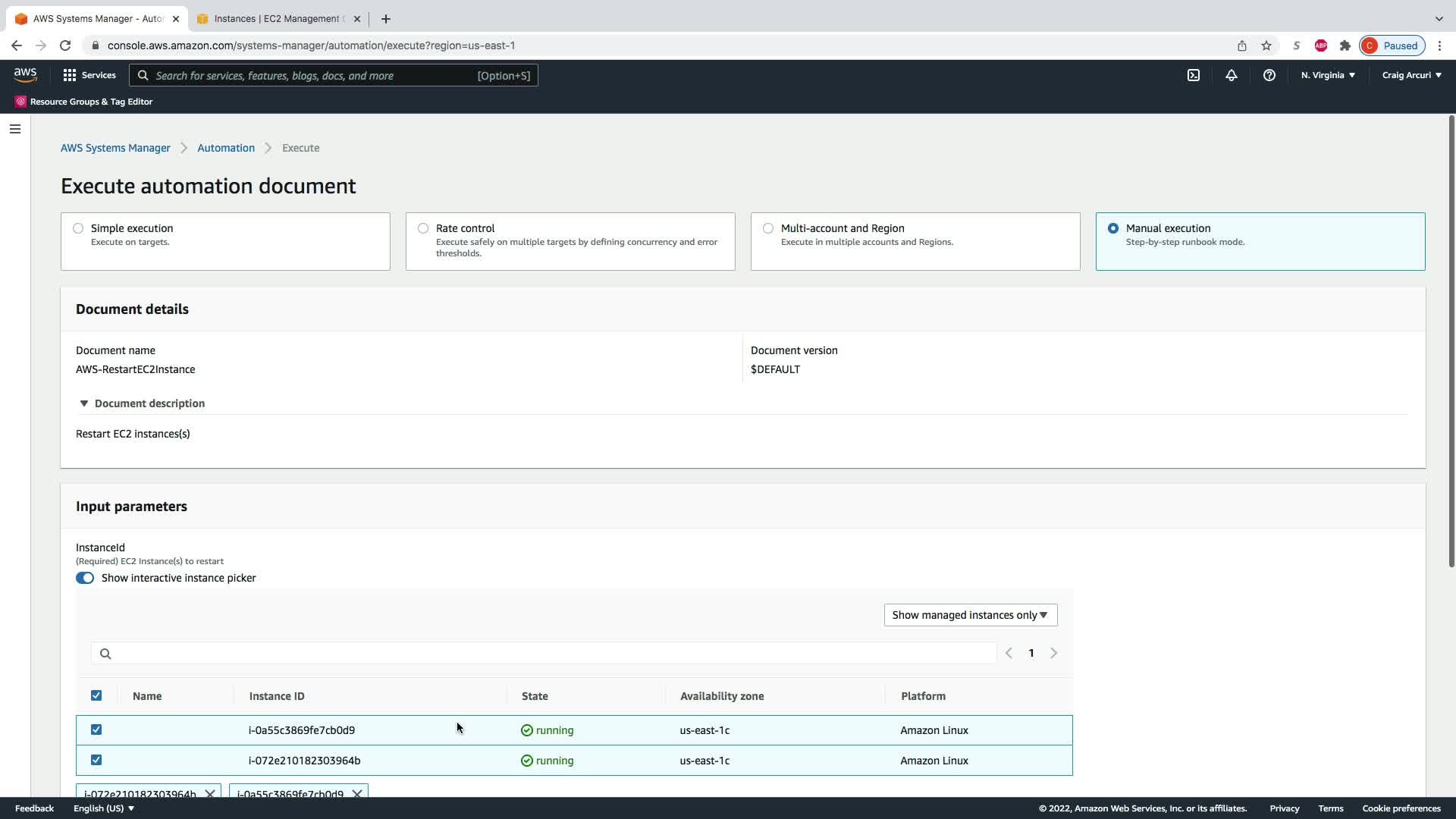This screenshot has height=819, width=1456.
Task: Click the instance search filter field
Action: point(543,653)
